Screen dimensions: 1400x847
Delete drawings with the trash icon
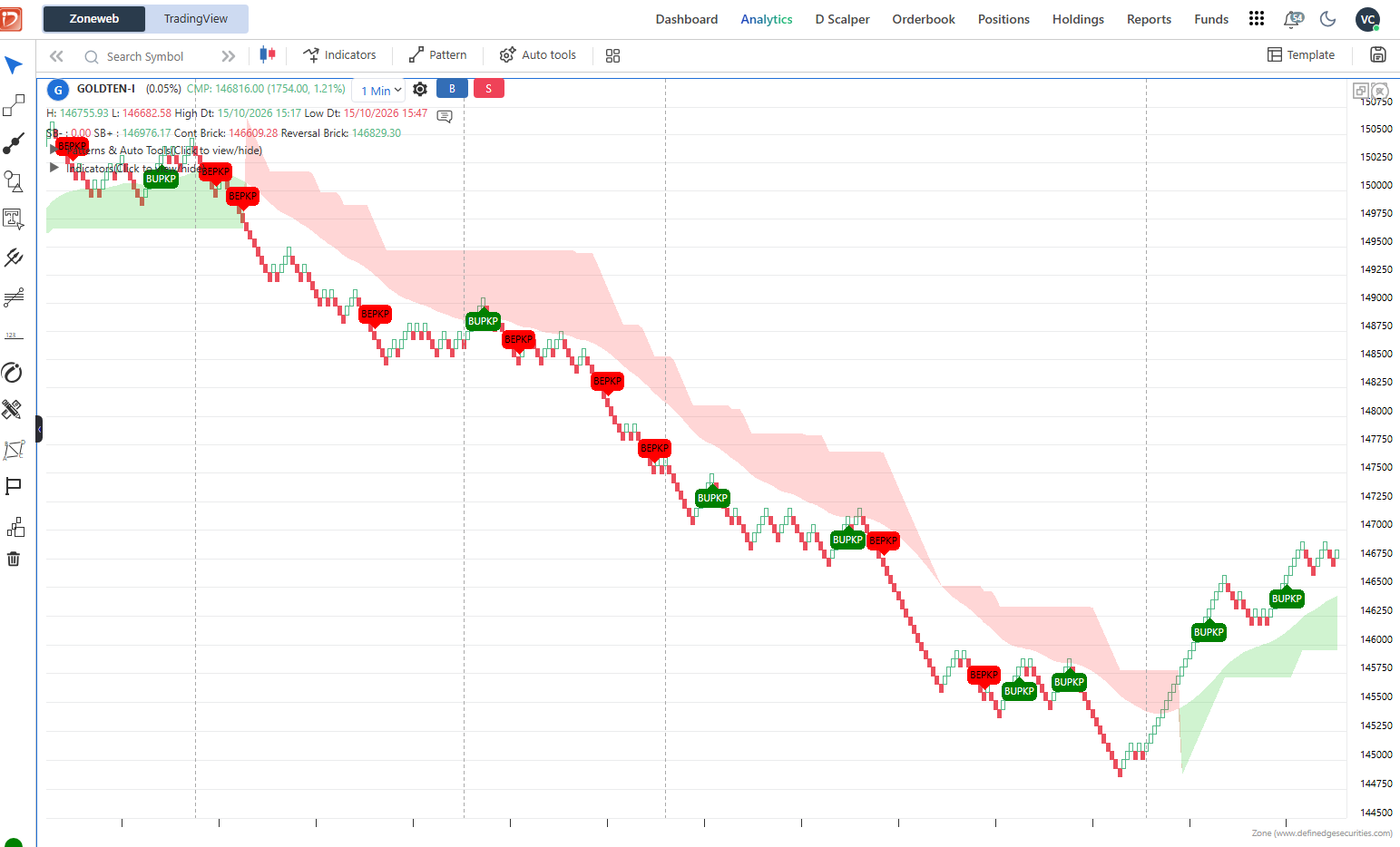pyautogui.click(x=14, y=559)
